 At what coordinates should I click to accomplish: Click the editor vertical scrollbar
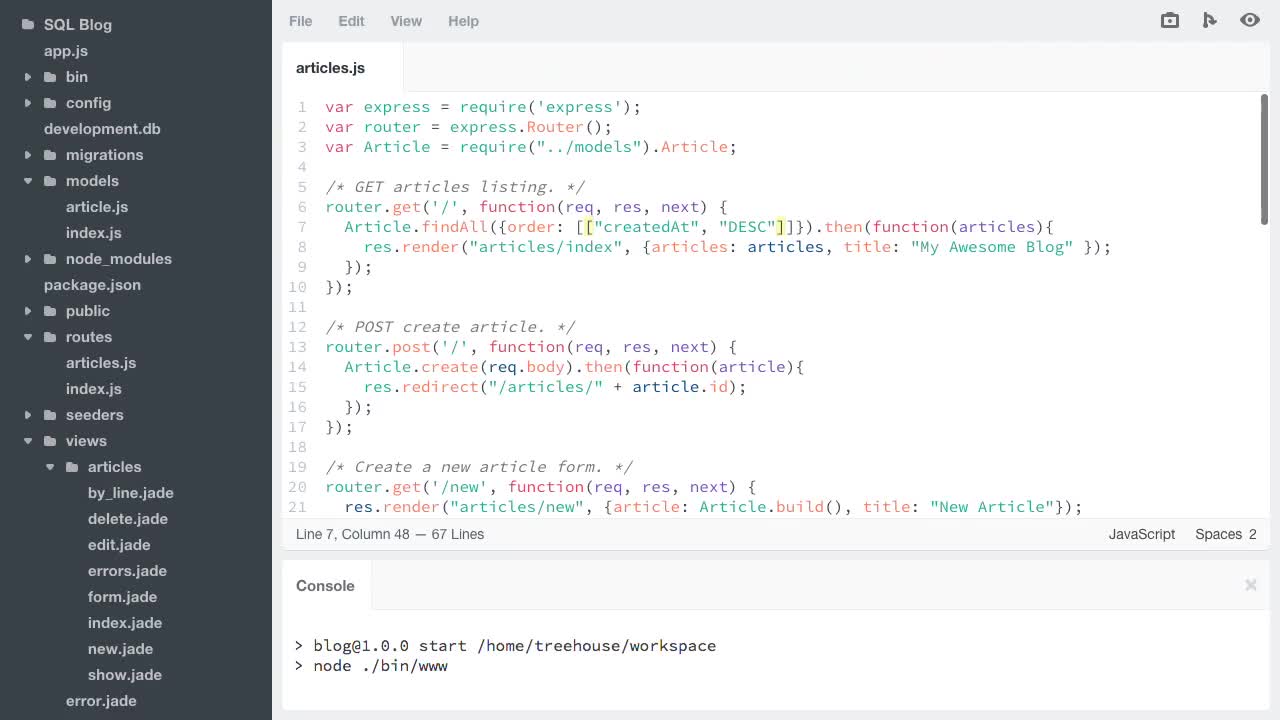1264,160
